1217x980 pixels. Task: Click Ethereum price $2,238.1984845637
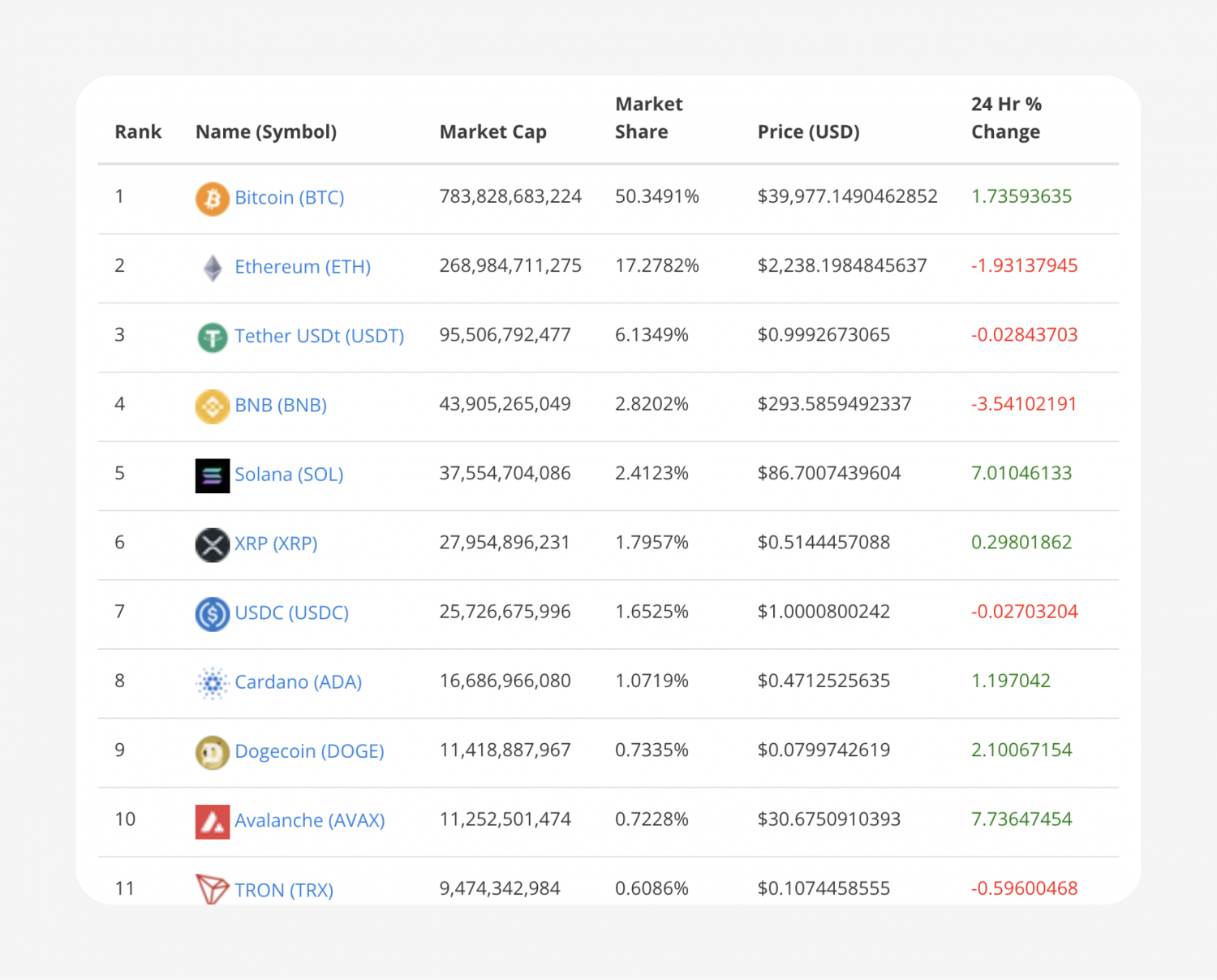point(842,265)
